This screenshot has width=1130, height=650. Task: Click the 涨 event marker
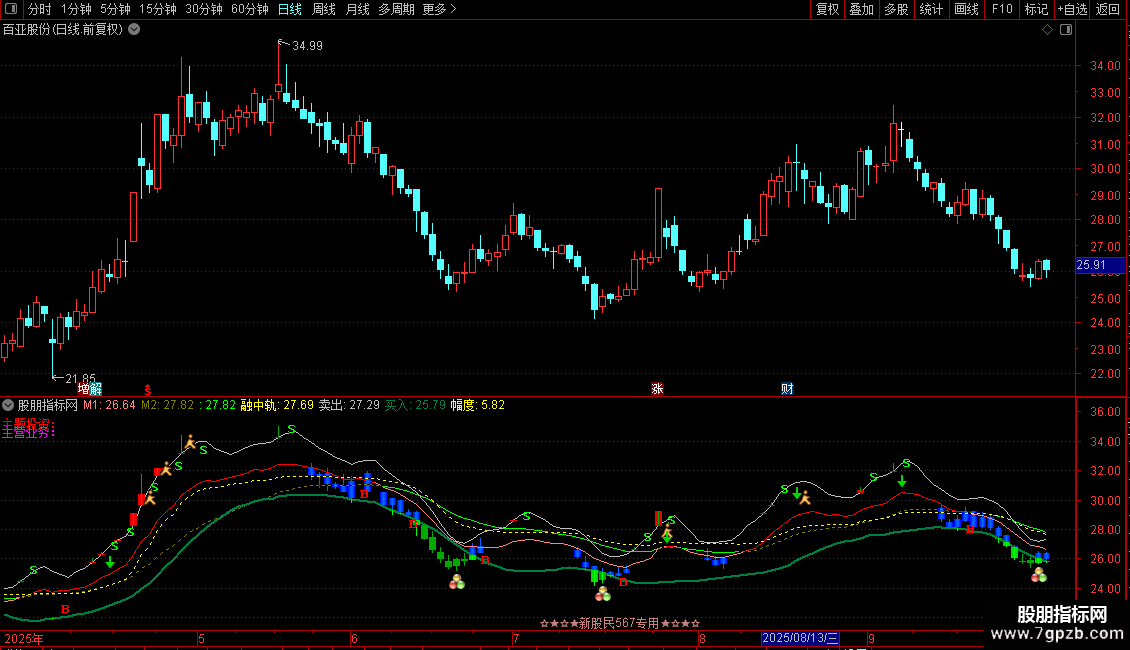[657, 389]
